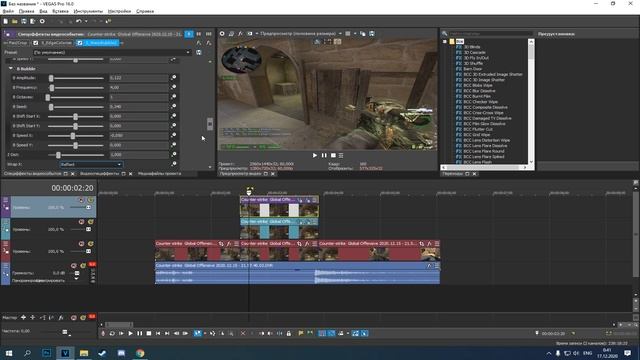Click the Save project toolbar icon
640x360 pixels.
coord(24,21)
